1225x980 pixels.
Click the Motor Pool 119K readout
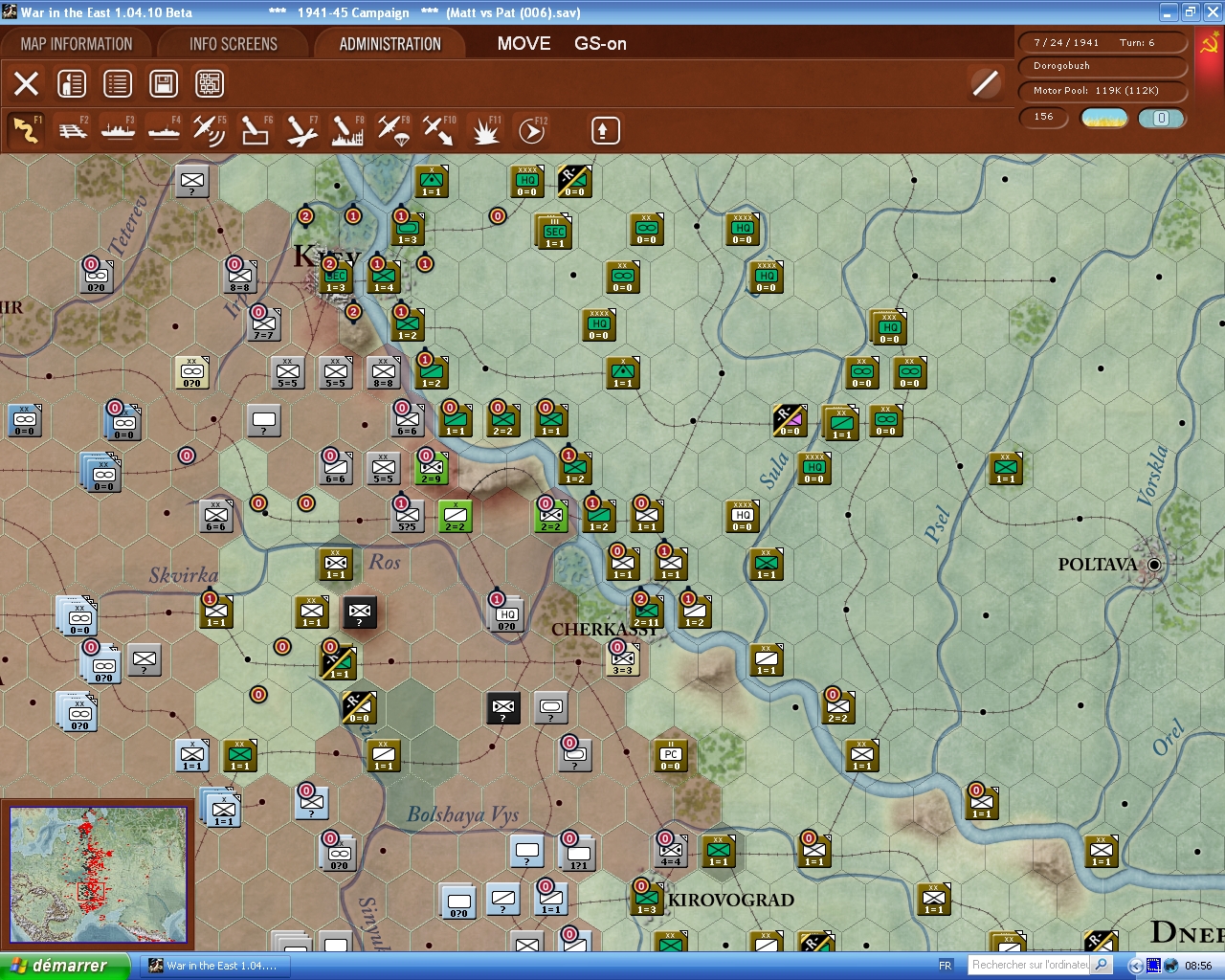click(x=1102, y=91)
